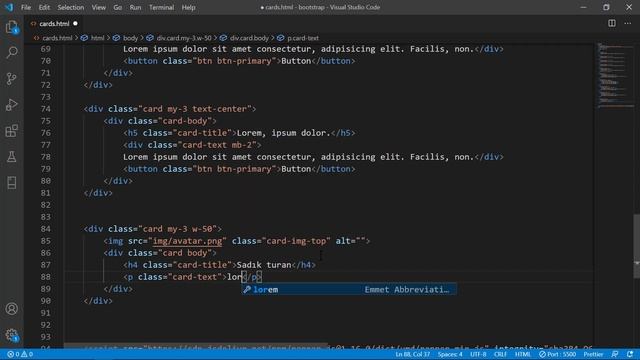Open notifications bell in status bar
Screen dimensions: 640x360
coord(630,354)
